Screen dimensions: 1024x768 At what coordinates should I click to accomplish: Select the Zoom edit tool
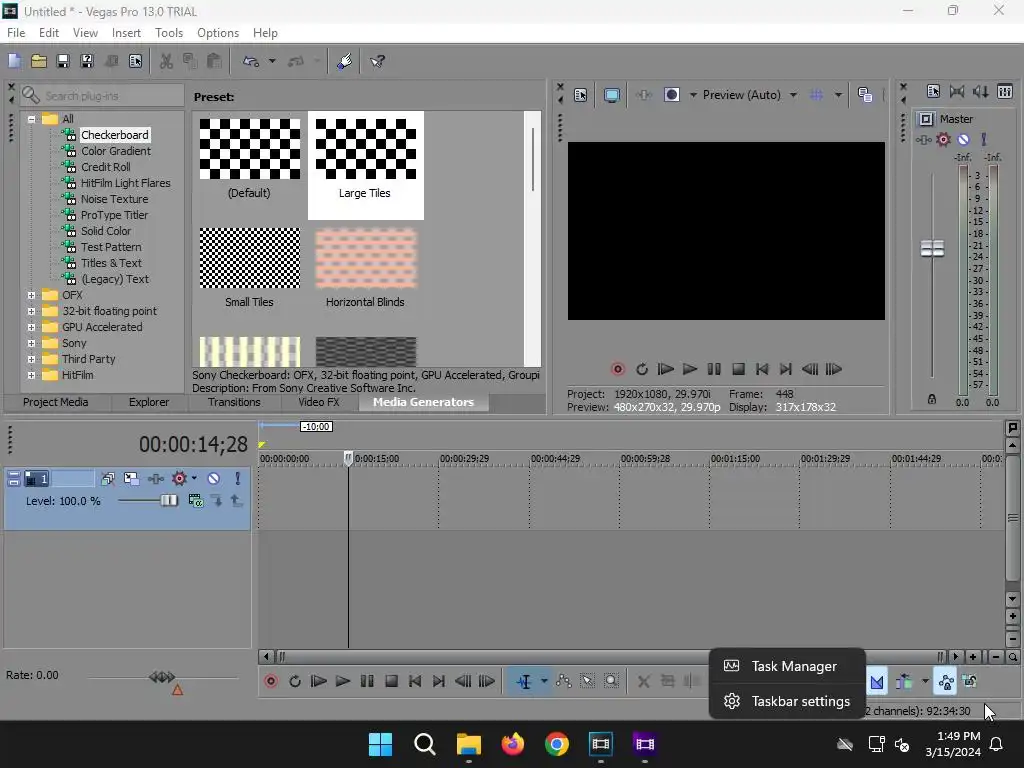pos(611,681)
